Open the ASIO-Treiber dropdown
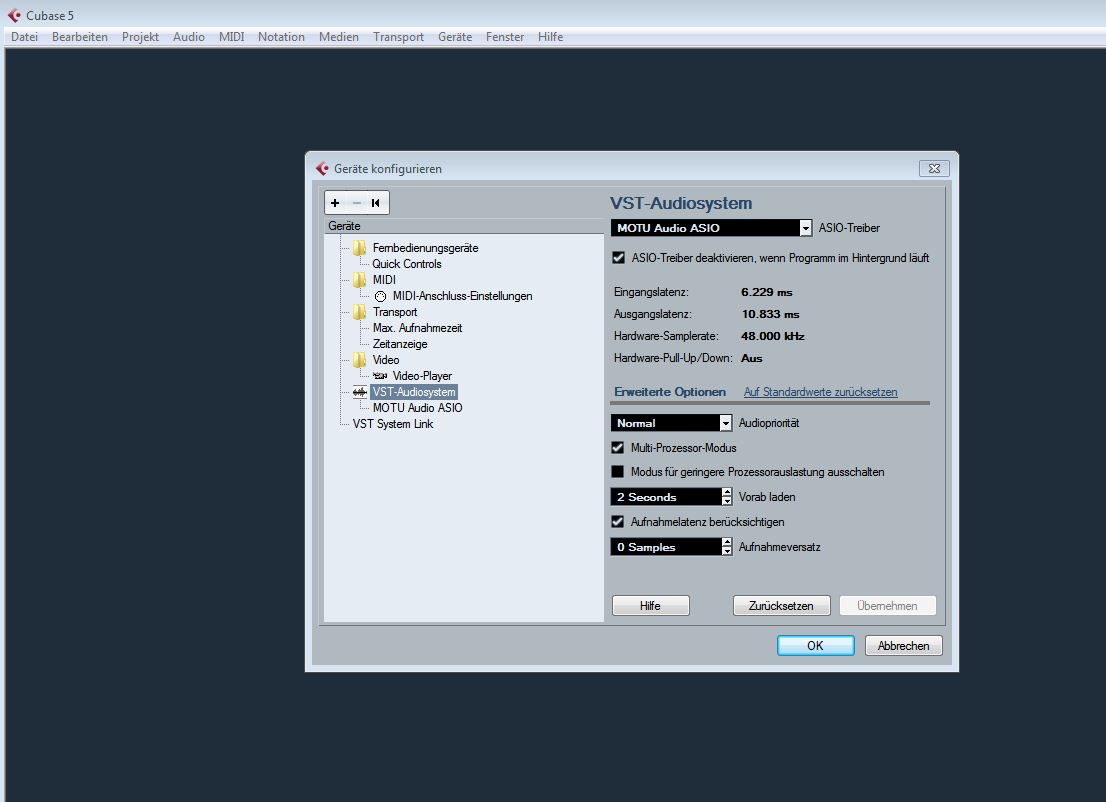 tap(806, 228)
